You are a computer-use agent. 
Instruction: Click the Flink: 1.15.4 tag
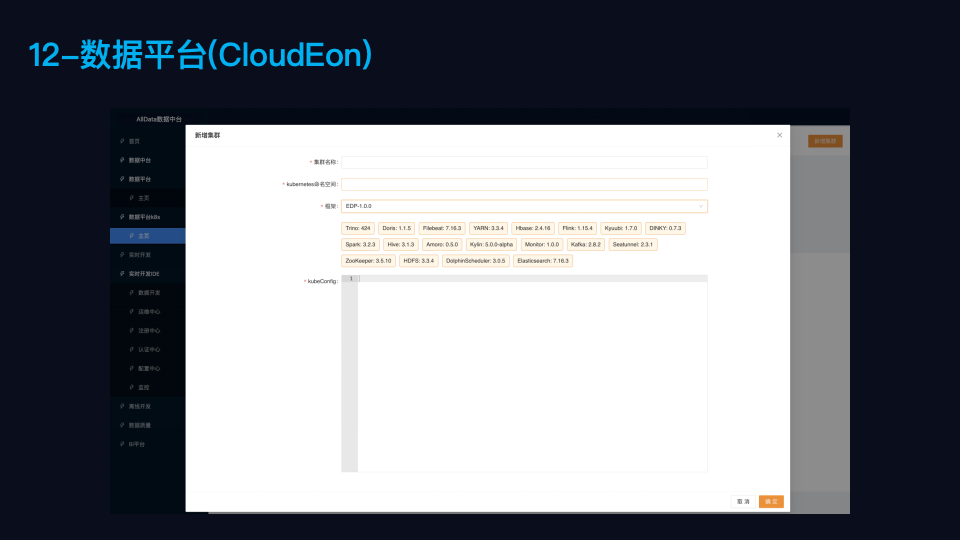[577, 228]
